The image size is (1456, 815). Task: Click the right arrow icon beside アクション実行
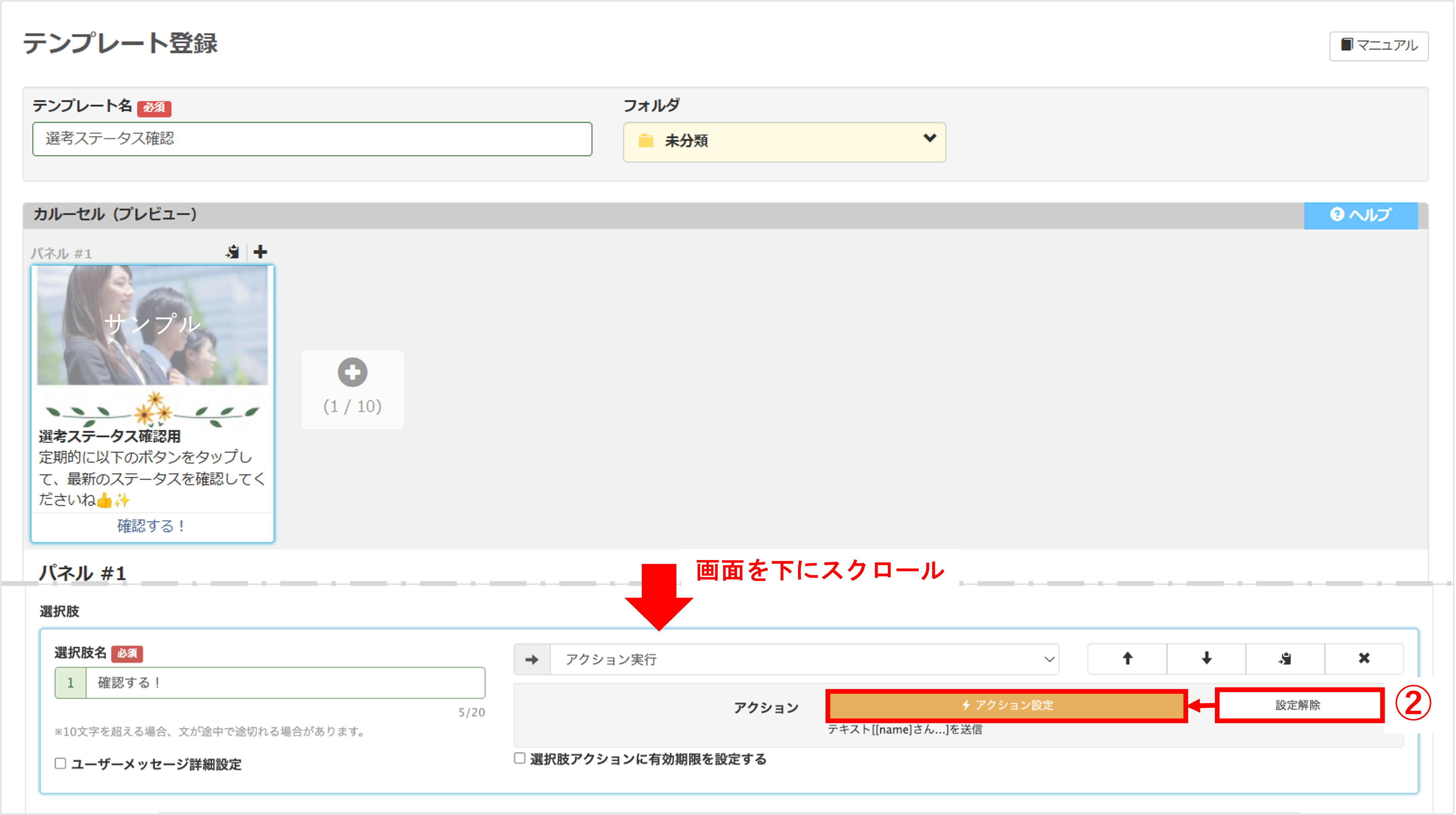click(532, 659)
